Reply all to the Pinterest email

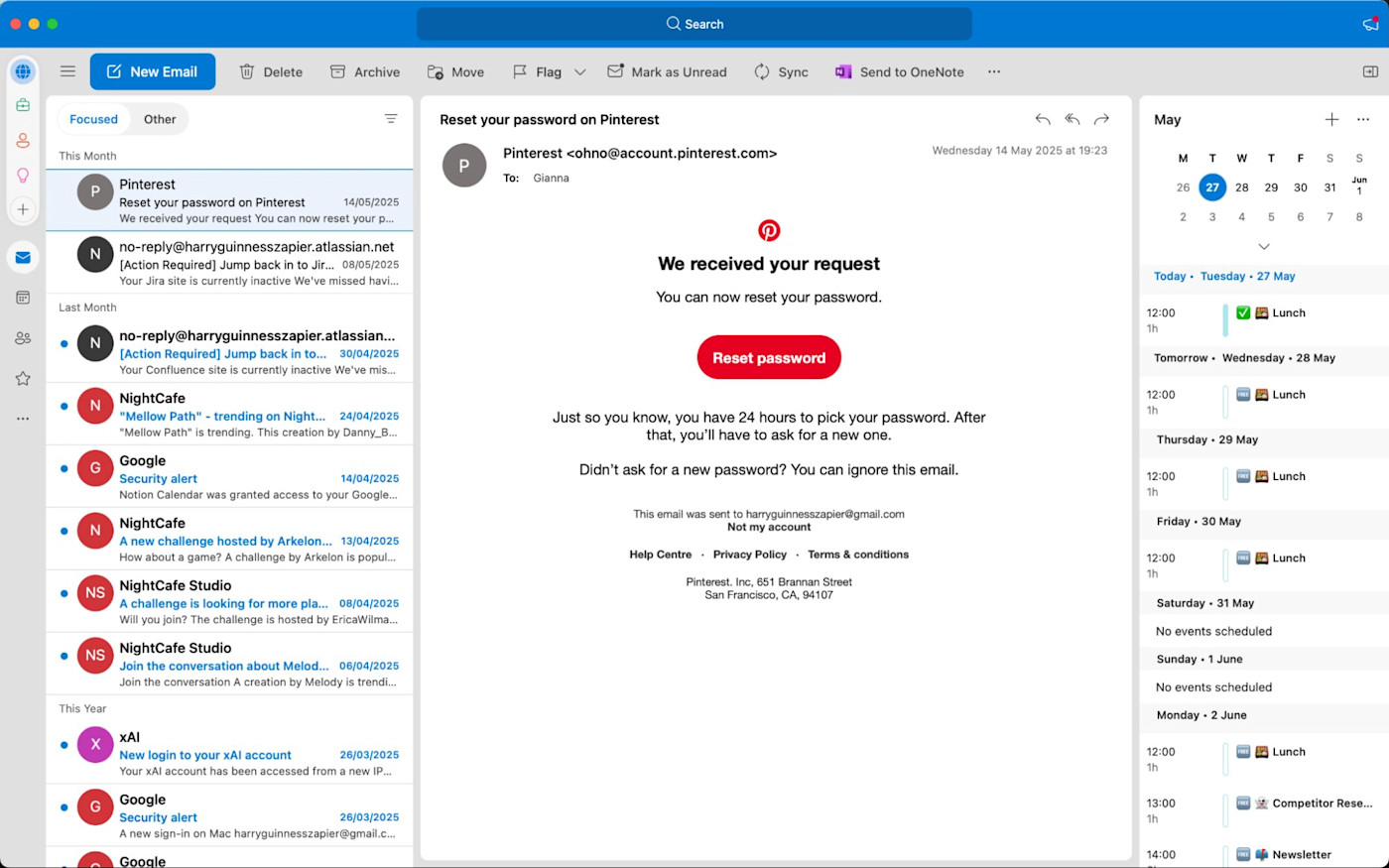(1073, 119)
